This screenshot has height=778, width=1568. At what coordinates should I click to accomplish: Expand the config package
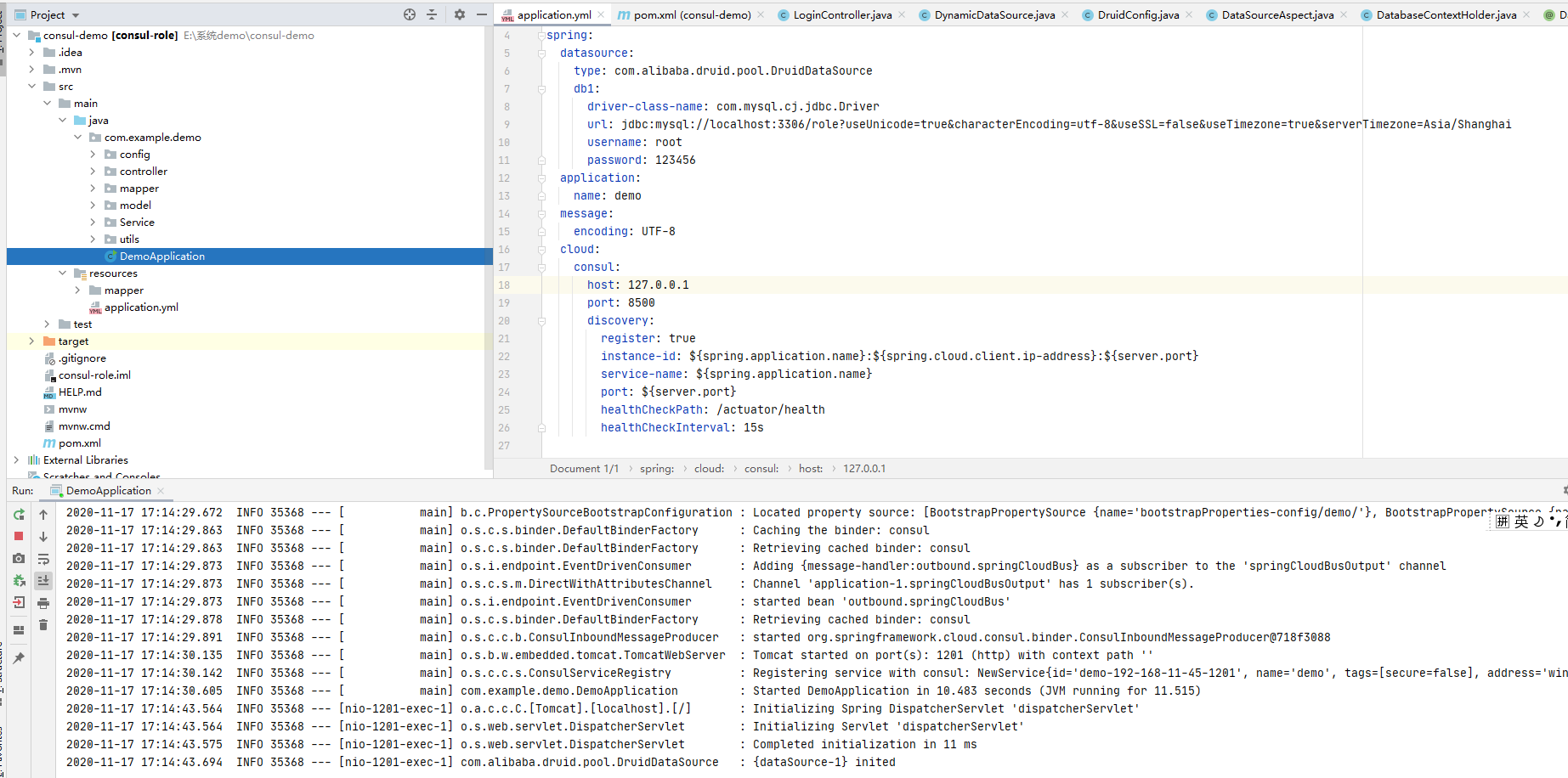tap(93, 155)
